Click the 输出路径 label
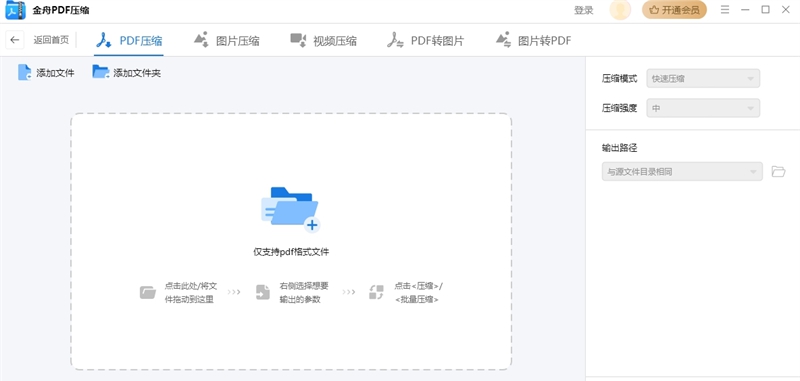Screen dimensions: 800x381 619,148
